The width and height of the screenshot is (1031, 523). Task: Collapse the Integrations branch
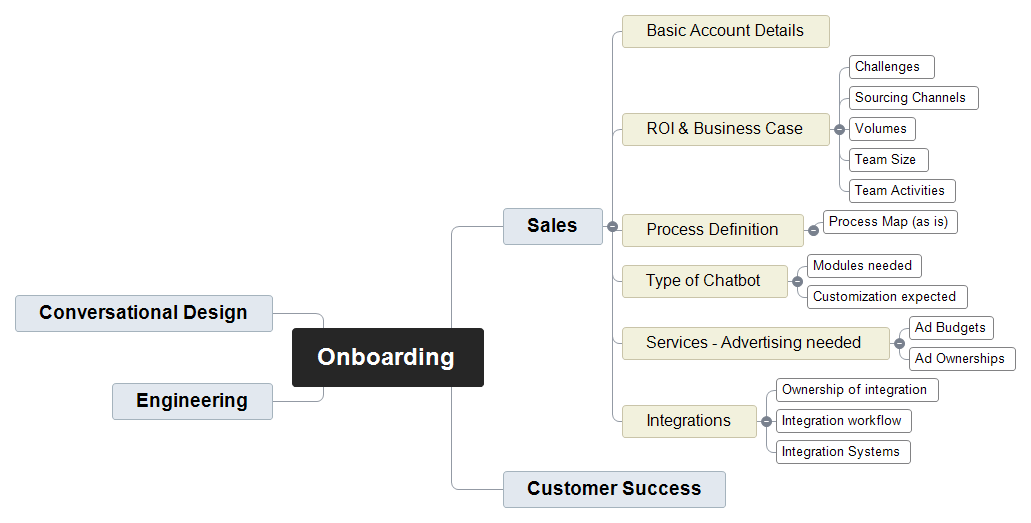766,421
